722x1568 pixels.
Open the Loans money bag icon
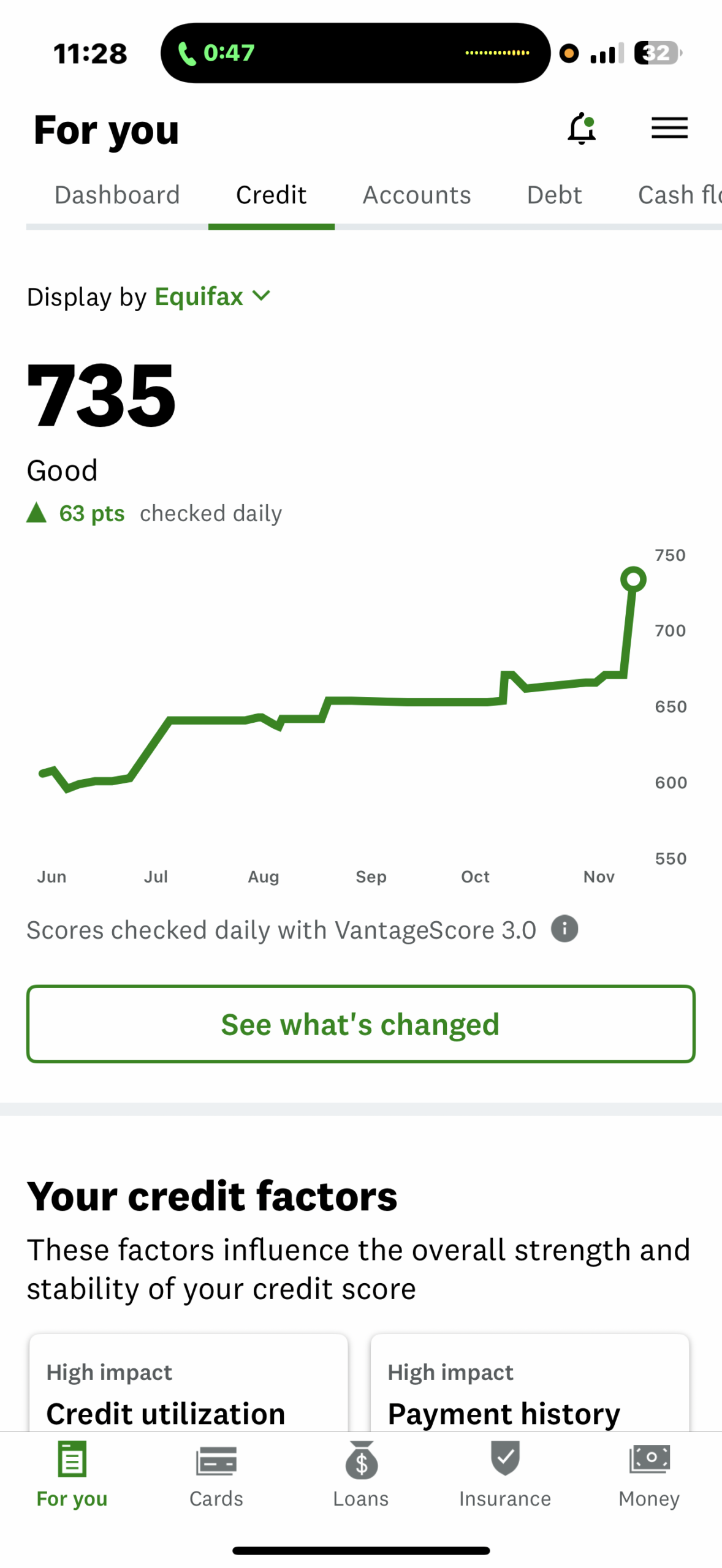coord(362,1460)
